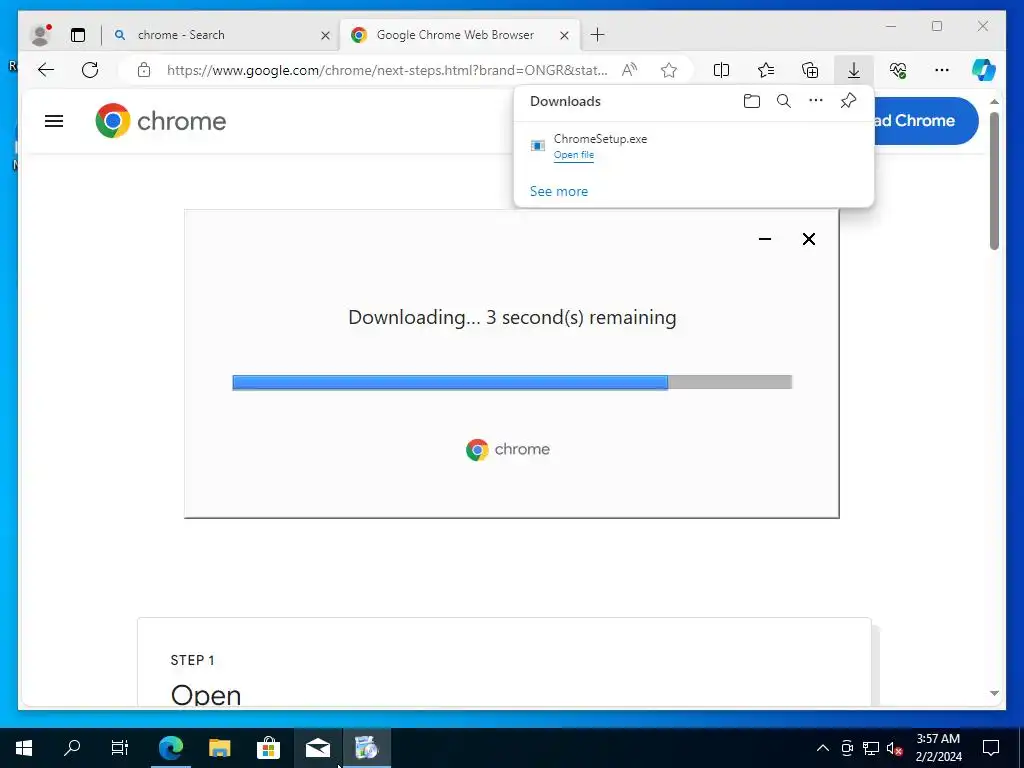Viewport: 1024px width, 768px height.
Task: Launch the Copilot sidebar icon
Action: [984, 70]
